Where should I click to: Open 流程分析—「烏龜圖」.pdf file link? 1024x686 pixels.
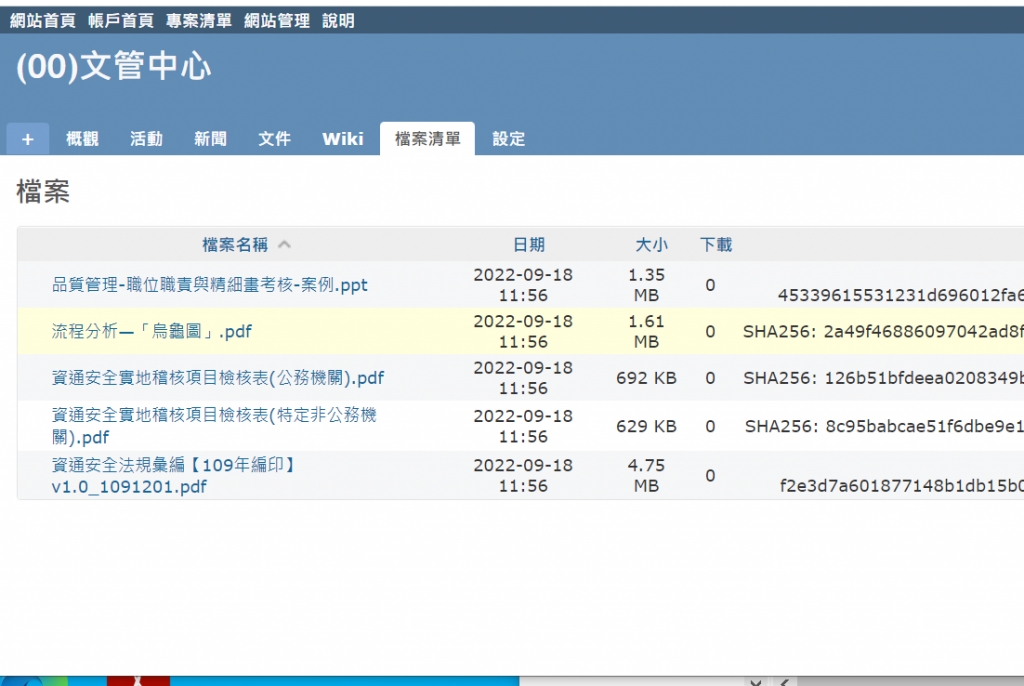(151, 331)
